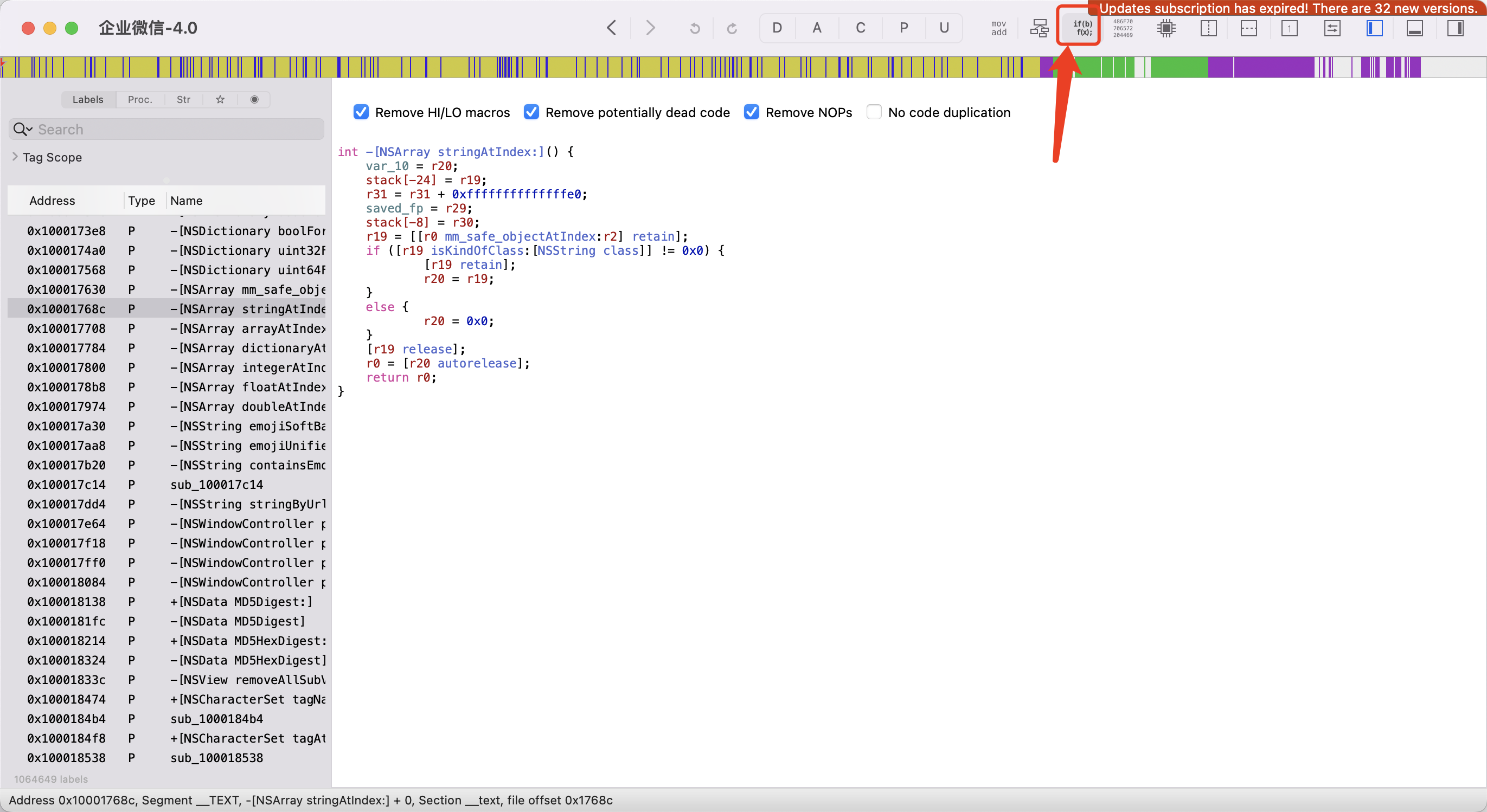Switch to assembly mode (mov add)

click(998, 28)
